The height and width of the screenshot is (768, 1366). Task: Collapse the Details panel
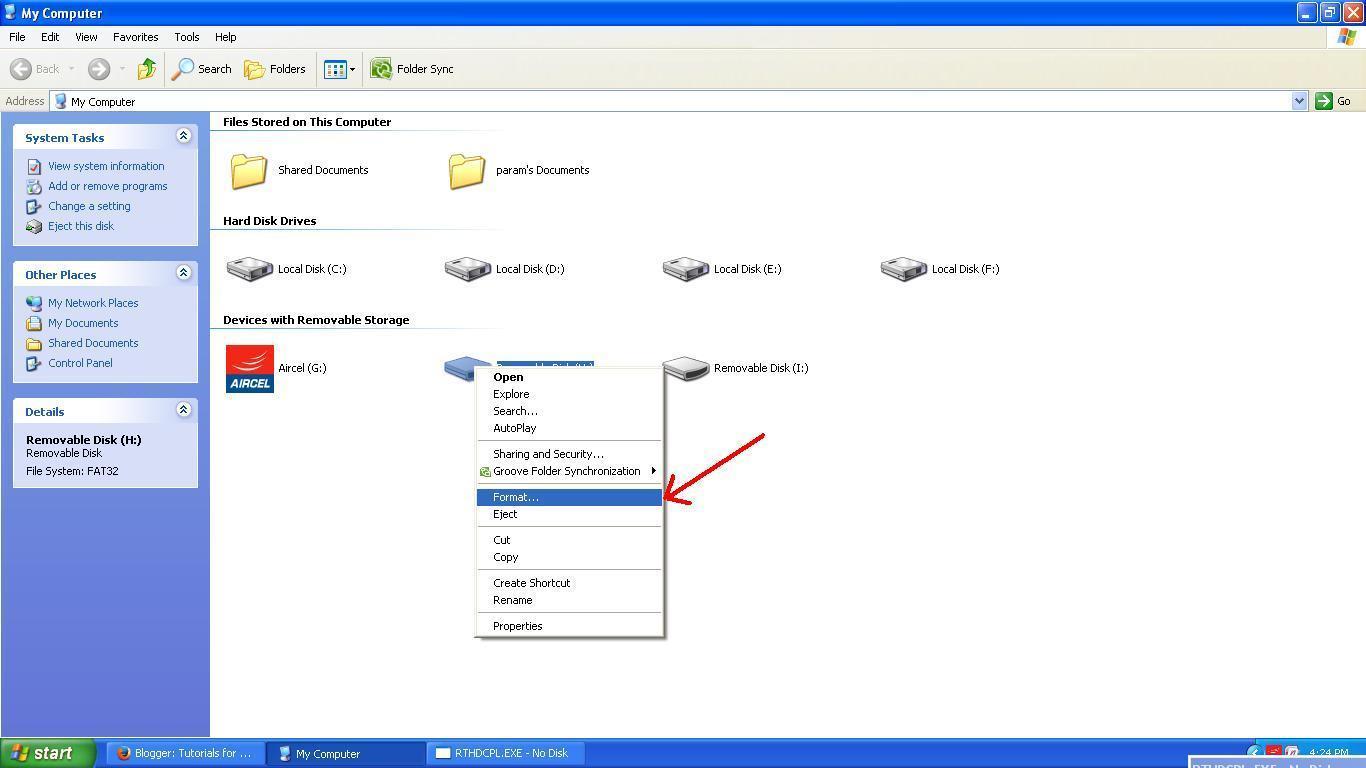[183, 409]
